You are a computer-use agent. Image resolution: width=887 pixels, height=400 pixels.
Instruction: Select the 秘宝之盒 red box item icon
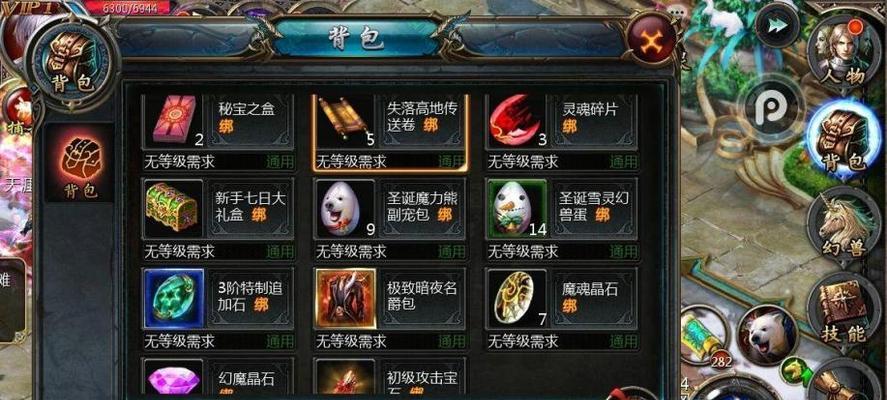coord(174,120)
